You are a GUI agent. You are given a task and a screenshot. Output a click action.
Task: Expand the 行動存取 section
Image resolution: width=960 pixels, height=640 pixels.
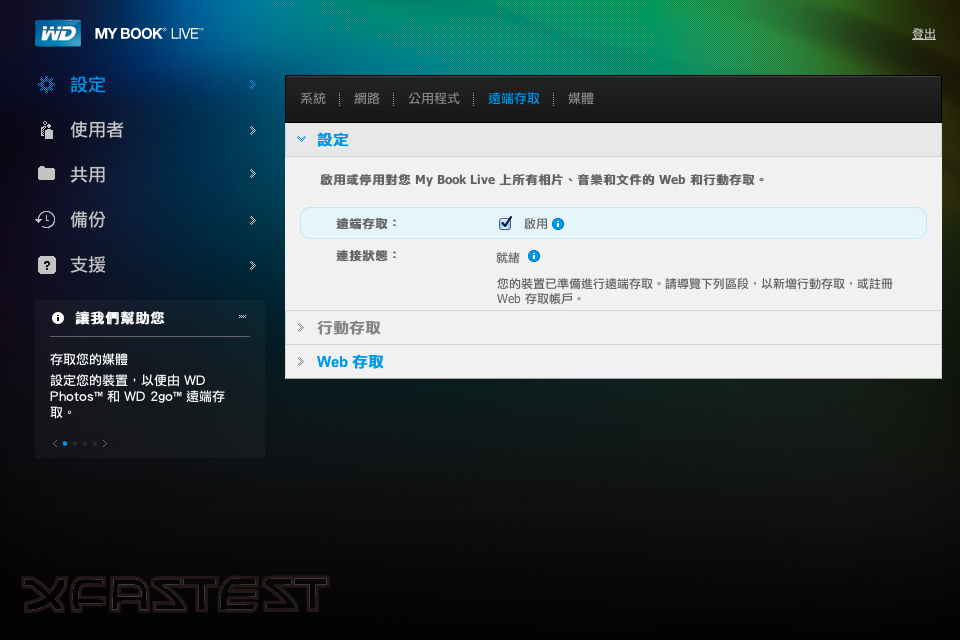point(348,328)
